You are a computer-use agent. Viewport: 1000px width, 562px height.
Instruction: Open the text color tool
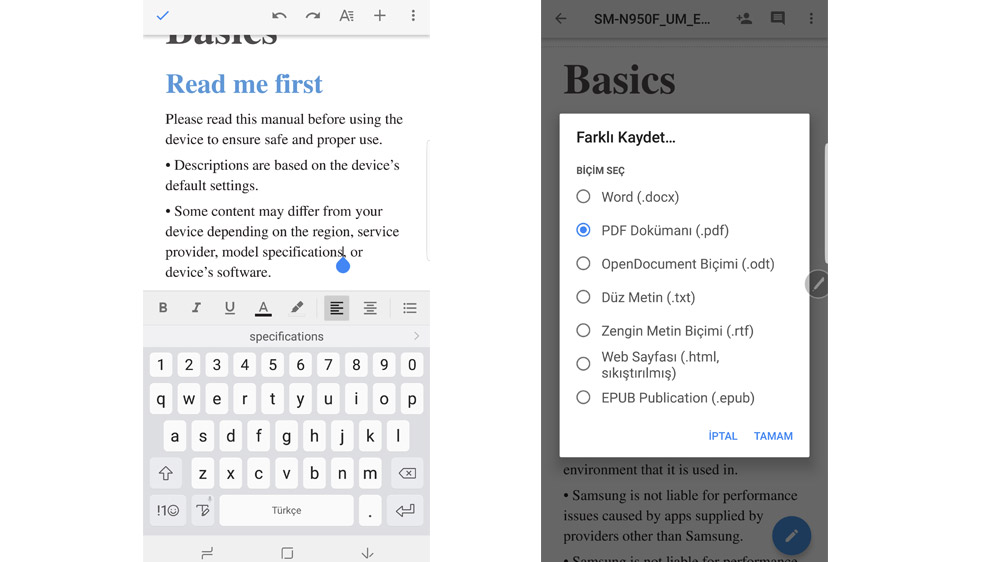pyautogui.click(x=263, y=308)
